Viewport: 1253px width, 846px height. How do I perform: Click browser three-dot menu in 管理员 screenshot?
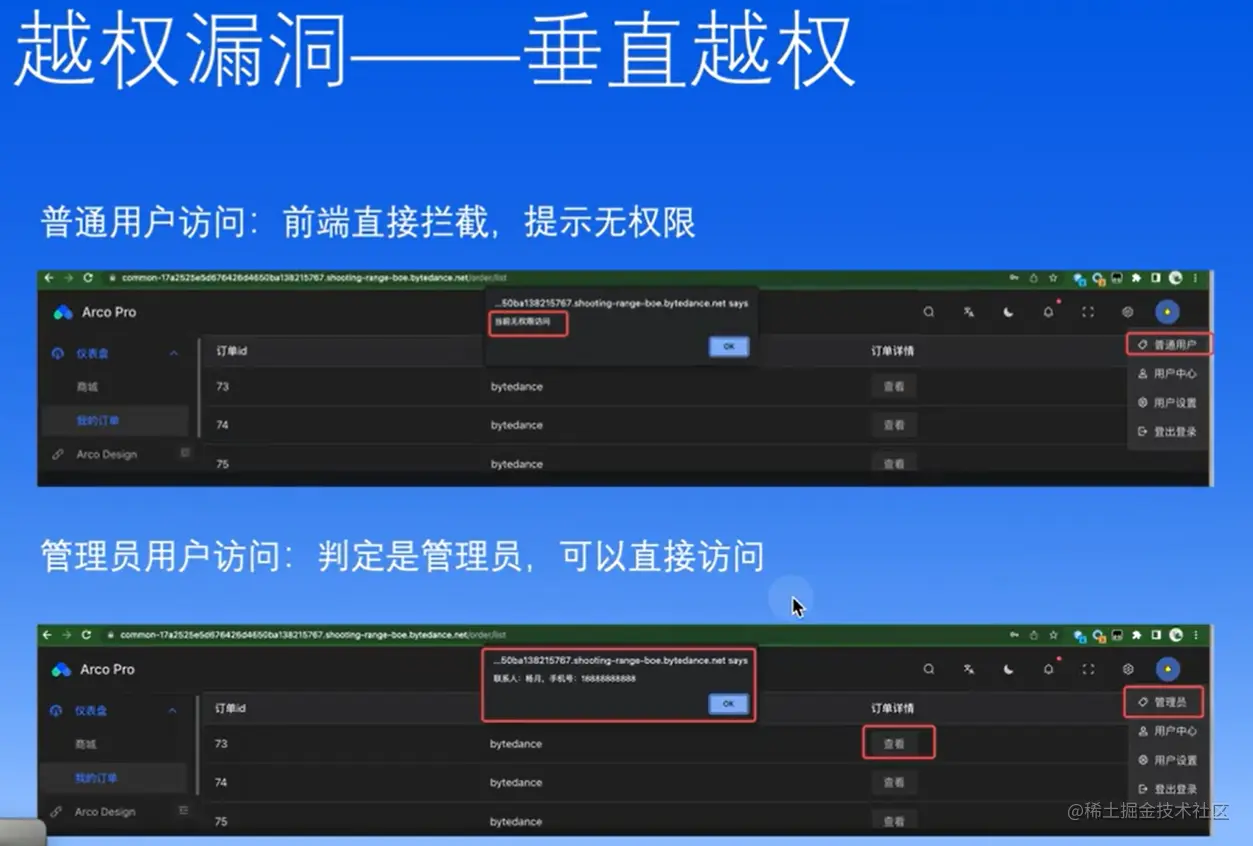click(x=1196, y=635)
